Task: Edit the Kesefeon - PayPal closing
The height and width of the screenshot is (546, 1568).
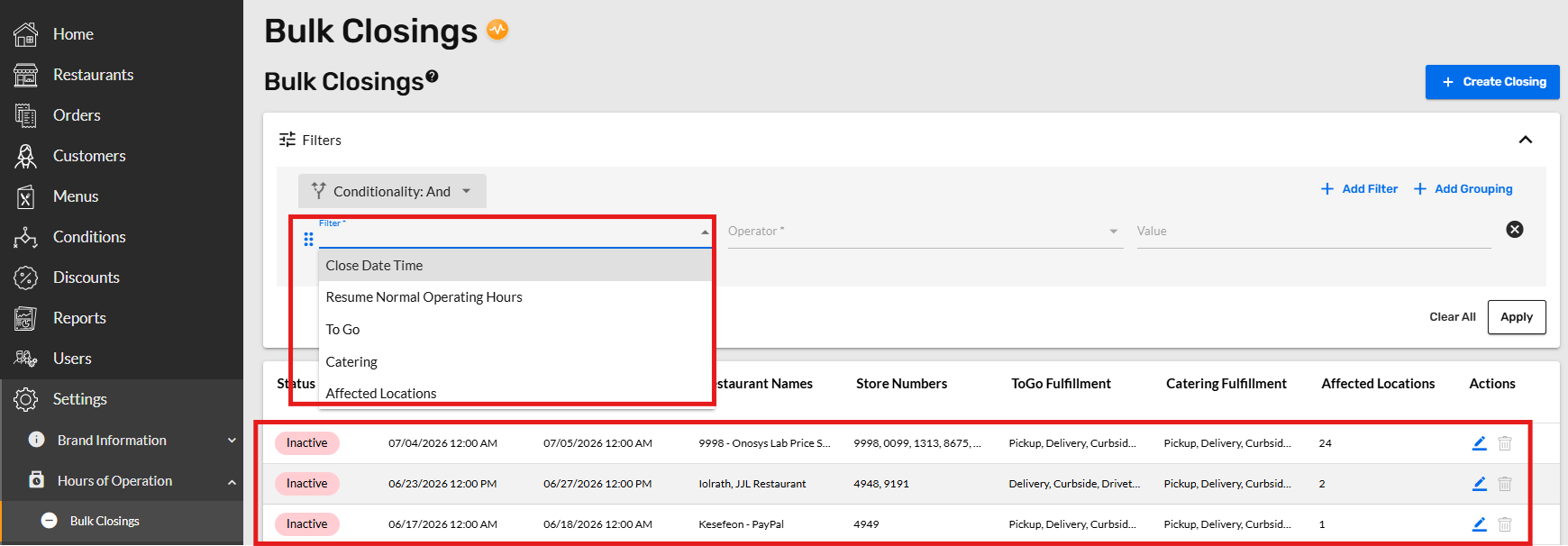Action: (x=1480, y=524)
